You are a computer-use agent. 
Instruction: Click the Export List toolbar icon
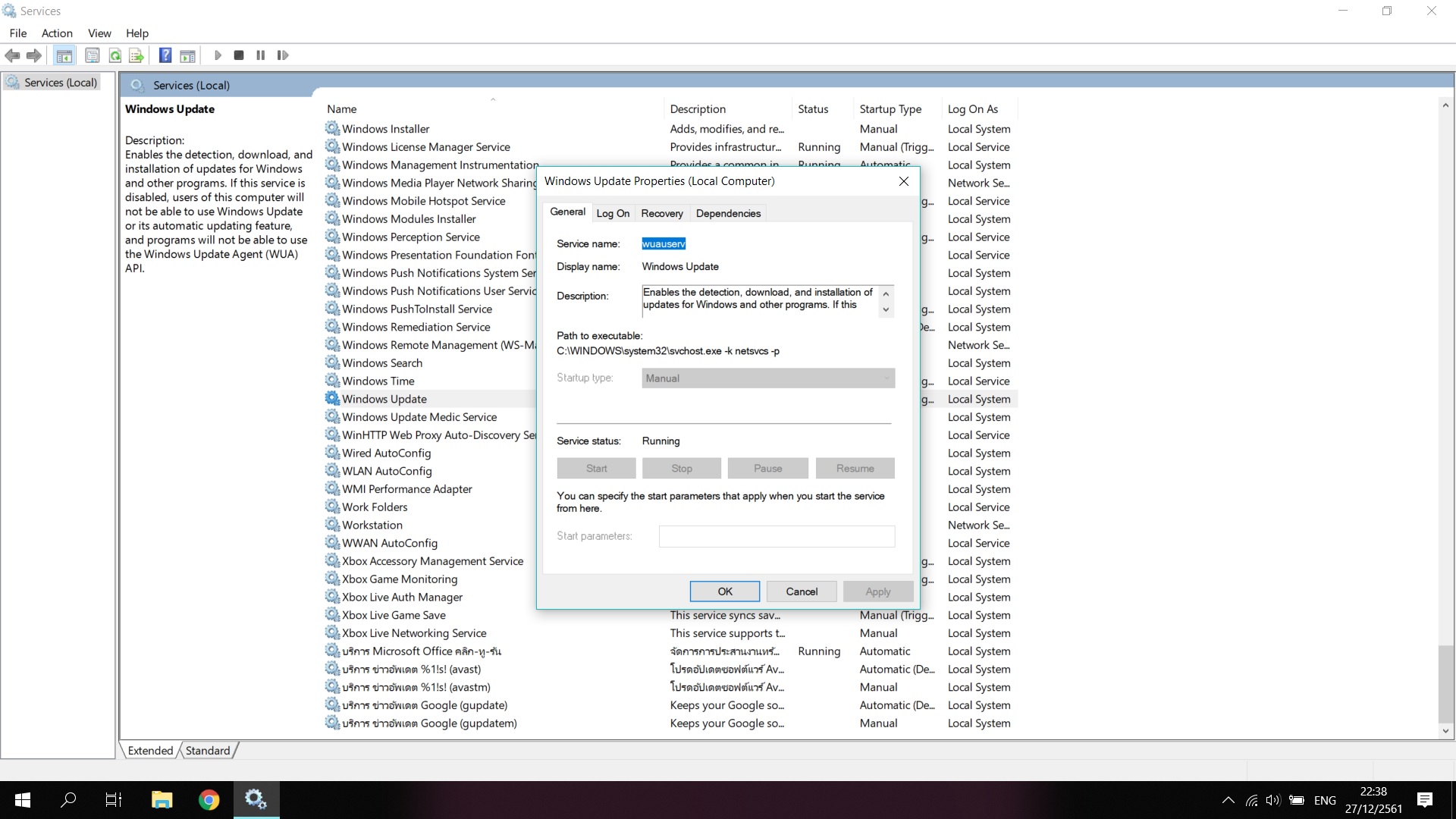[x=136, y=55]
